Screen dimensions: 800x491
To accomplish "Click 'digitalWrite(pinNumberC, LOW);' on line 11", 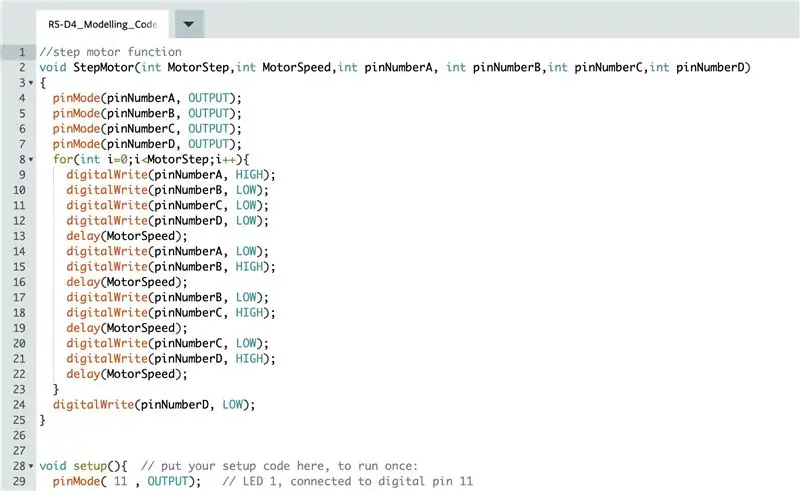I will coord(167,205).
